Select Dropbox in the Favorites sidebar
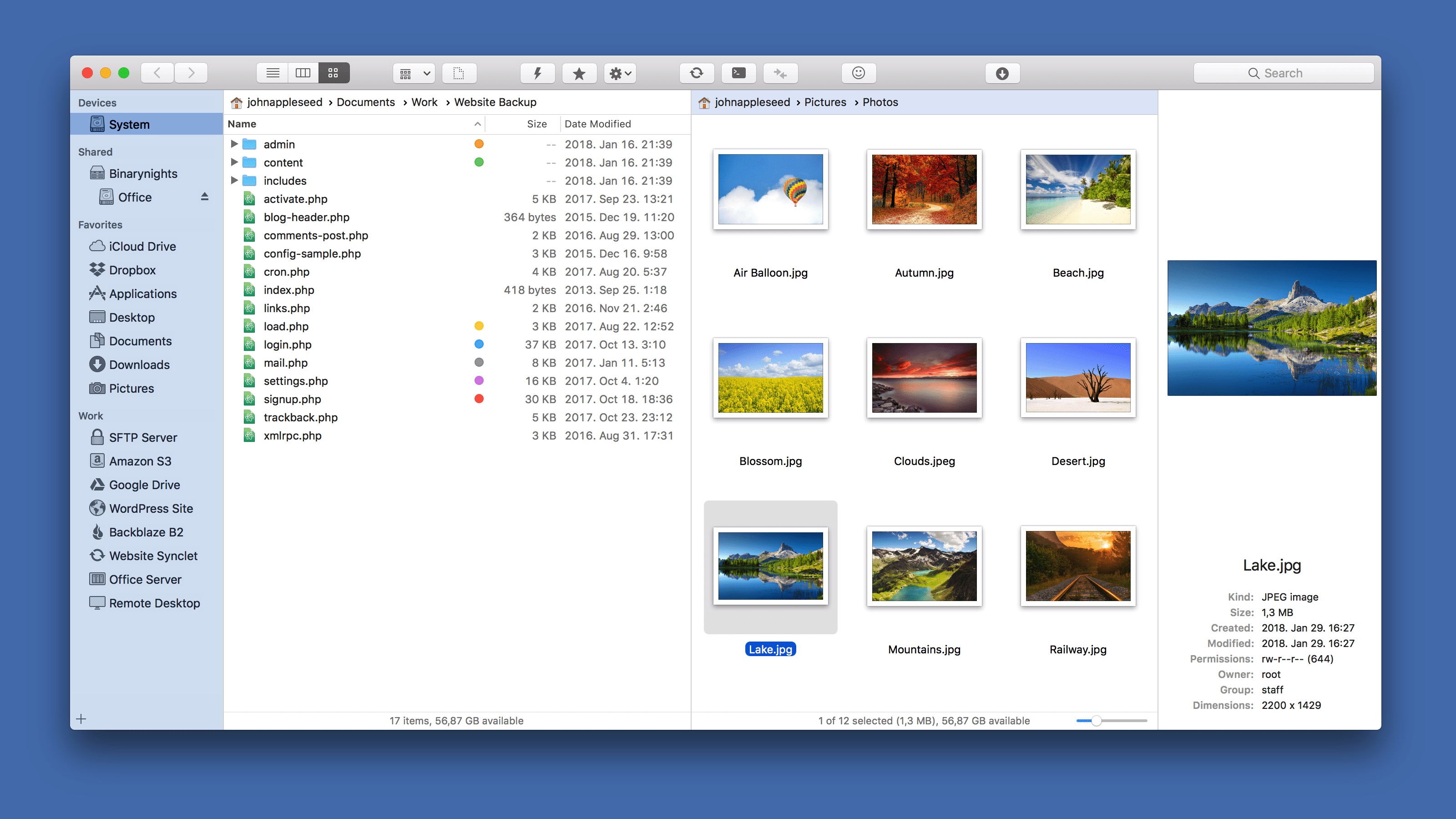The width and height of the screenshot is (1456, 819). tap(131, 270)
